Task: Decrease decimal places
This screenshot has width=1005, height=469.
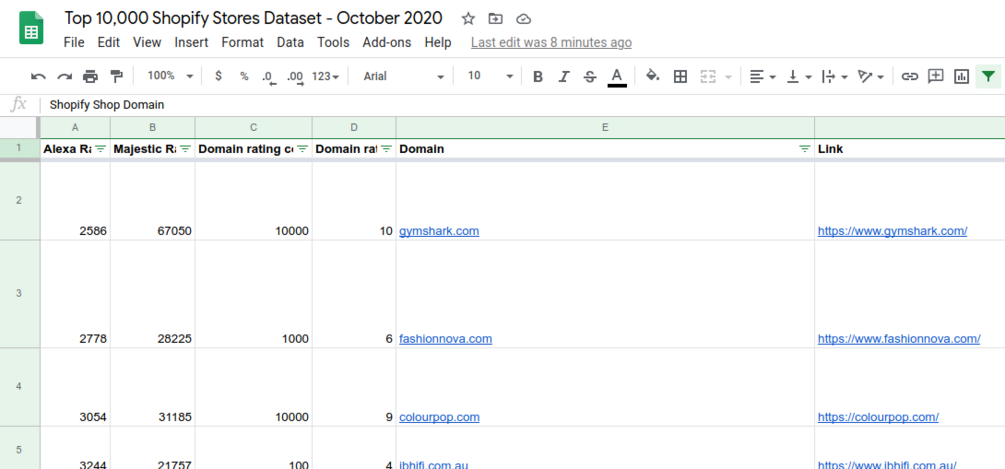Action: pyautogui.click(x=269, y=77)
